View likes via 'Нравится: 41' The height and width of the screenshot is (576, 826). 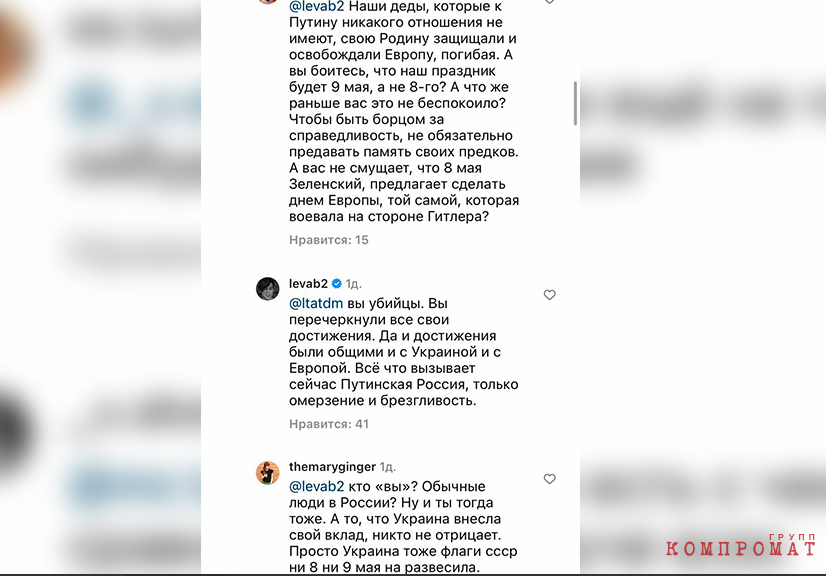[x=329, y=424]
